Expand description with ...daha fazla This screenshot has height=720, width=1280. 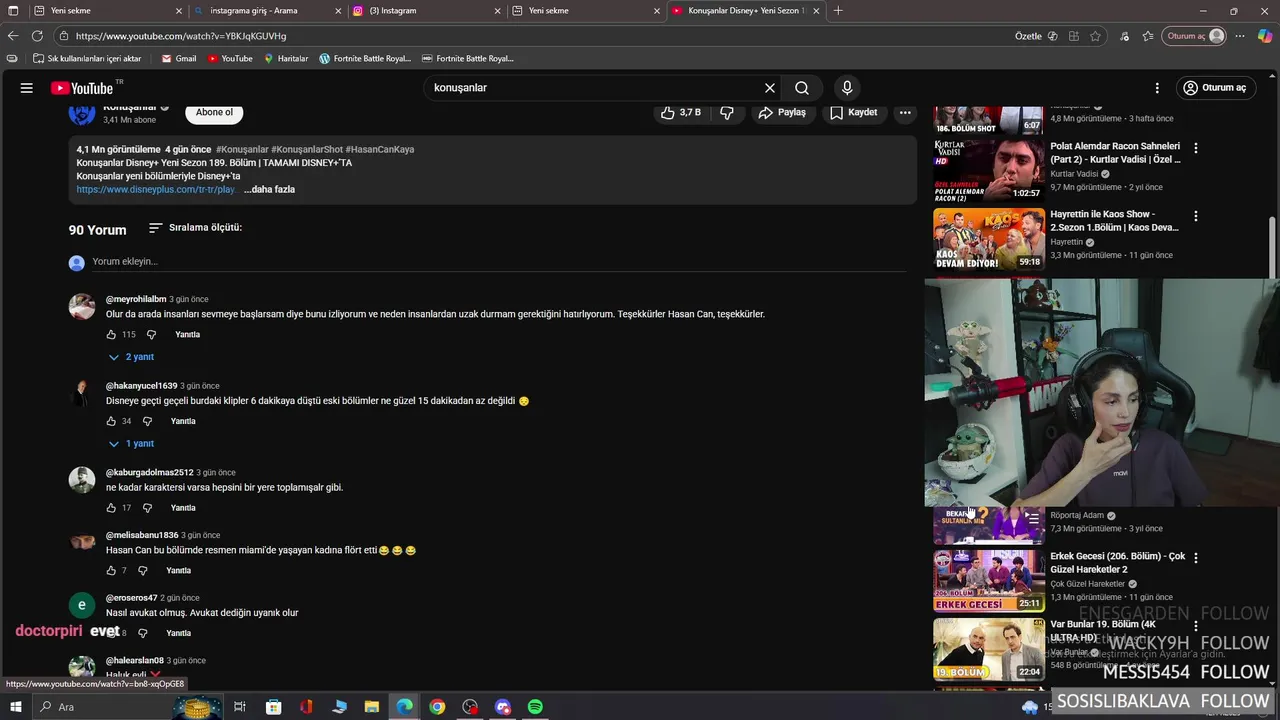click(x=269, y=189)
